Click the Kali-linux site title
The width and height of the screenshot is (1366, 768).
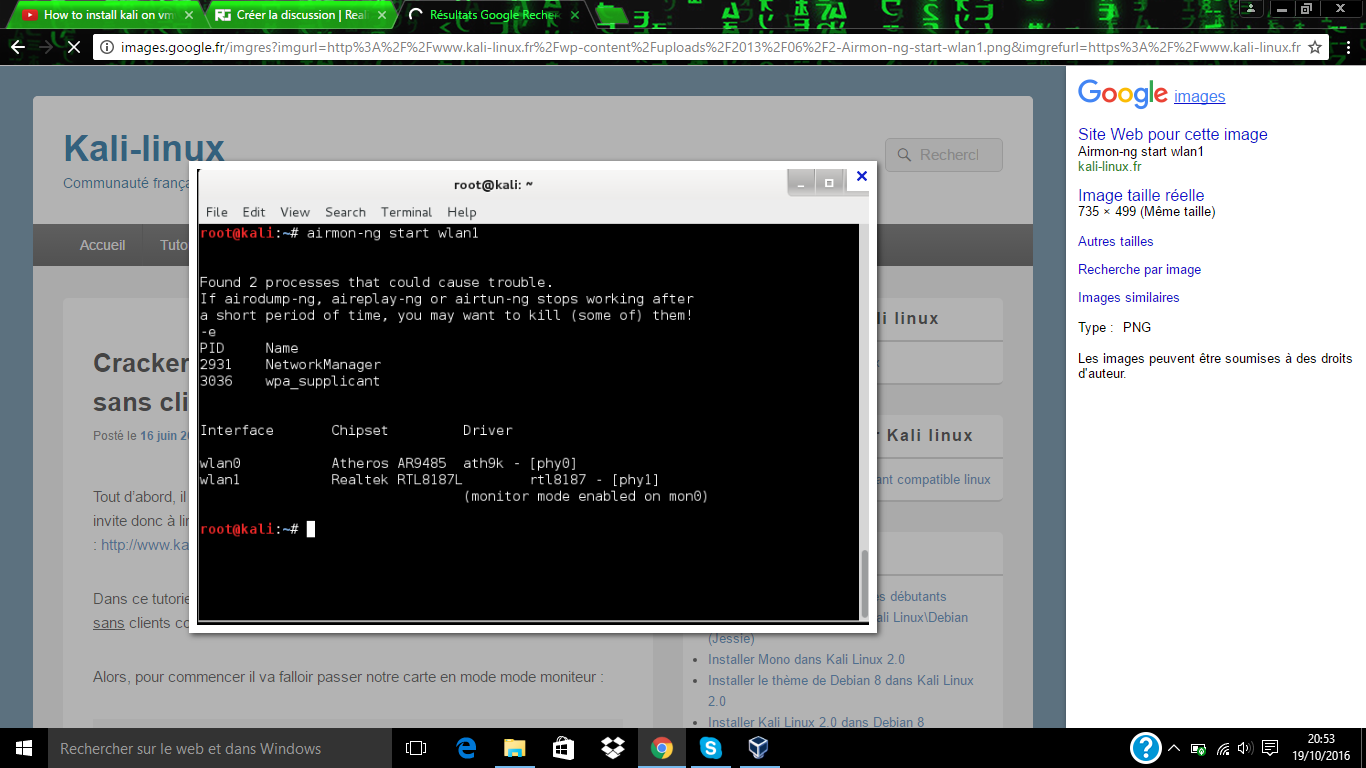coord(144,148)
